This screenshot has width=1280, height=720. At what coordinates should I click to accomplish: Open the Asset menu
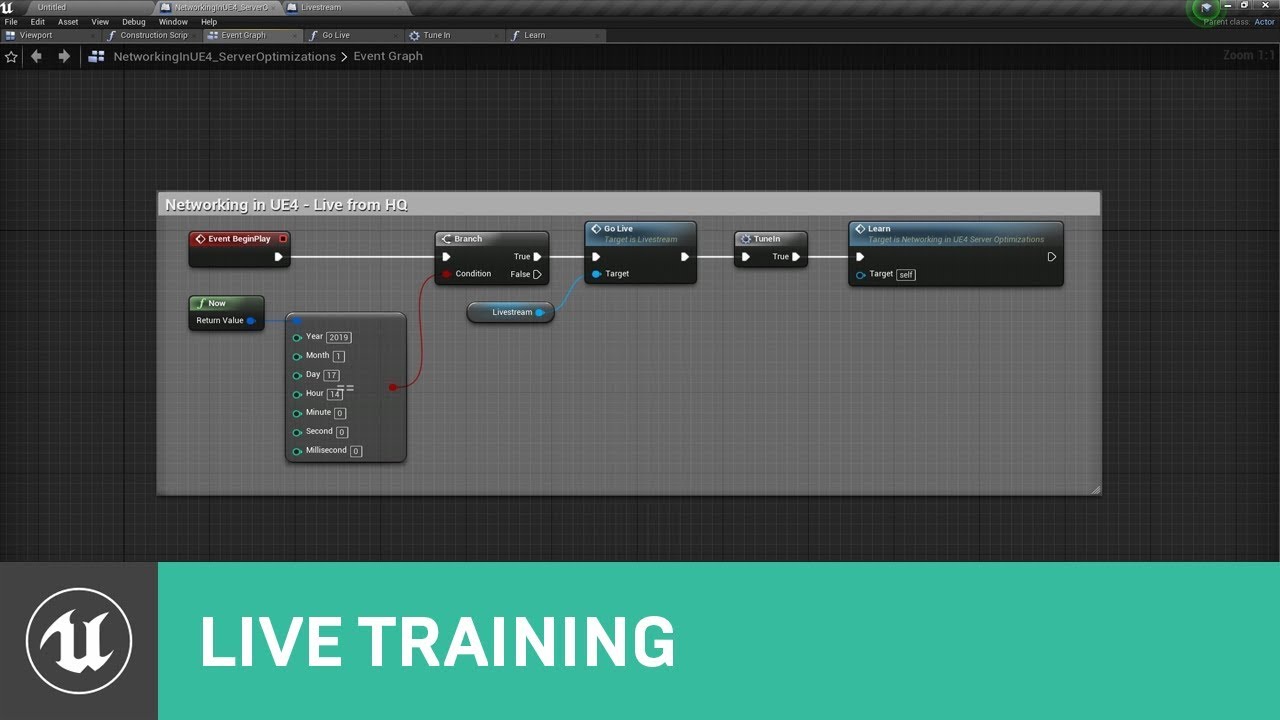coord(68,21)
